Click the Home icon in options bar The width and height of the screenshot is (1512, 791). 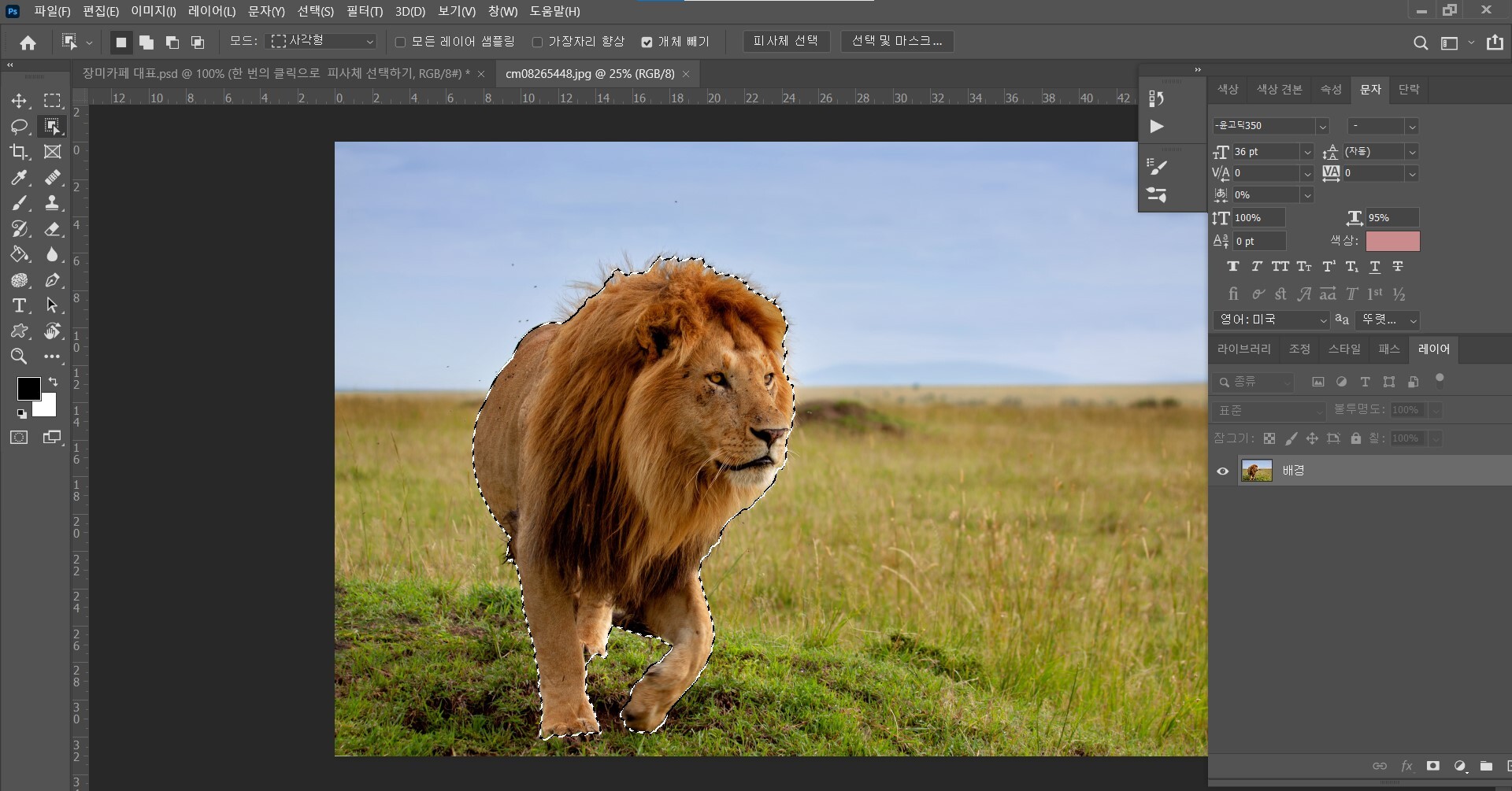coord(28,43)
